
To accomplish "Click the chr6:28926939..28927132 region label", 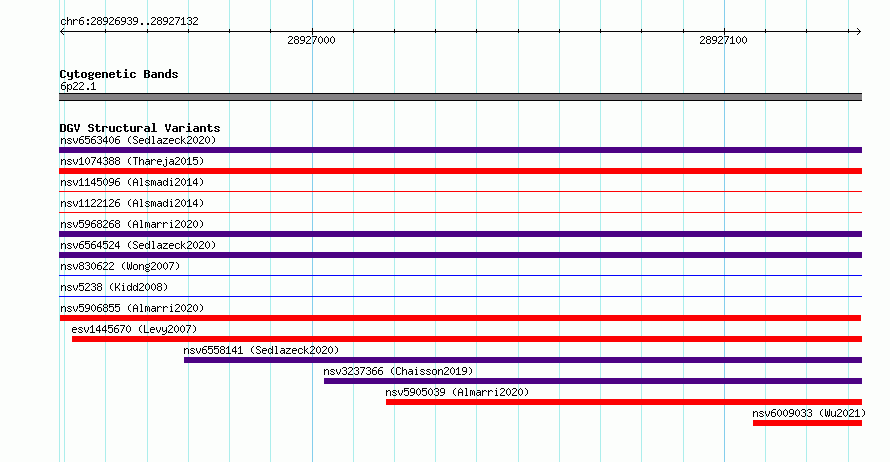I will point(129,21).
